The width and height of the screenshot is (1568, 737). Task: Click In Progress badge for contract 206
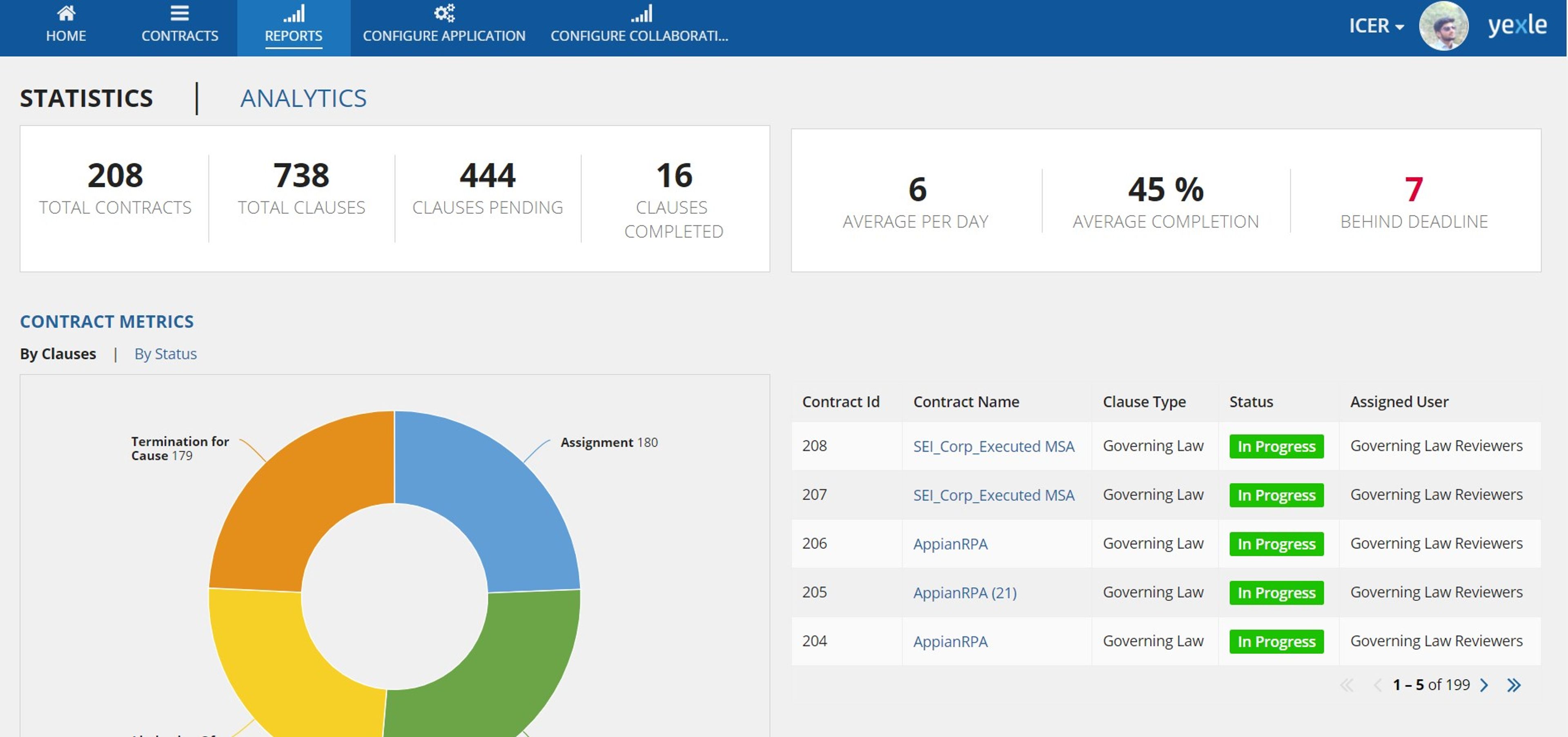(1276, 544)
